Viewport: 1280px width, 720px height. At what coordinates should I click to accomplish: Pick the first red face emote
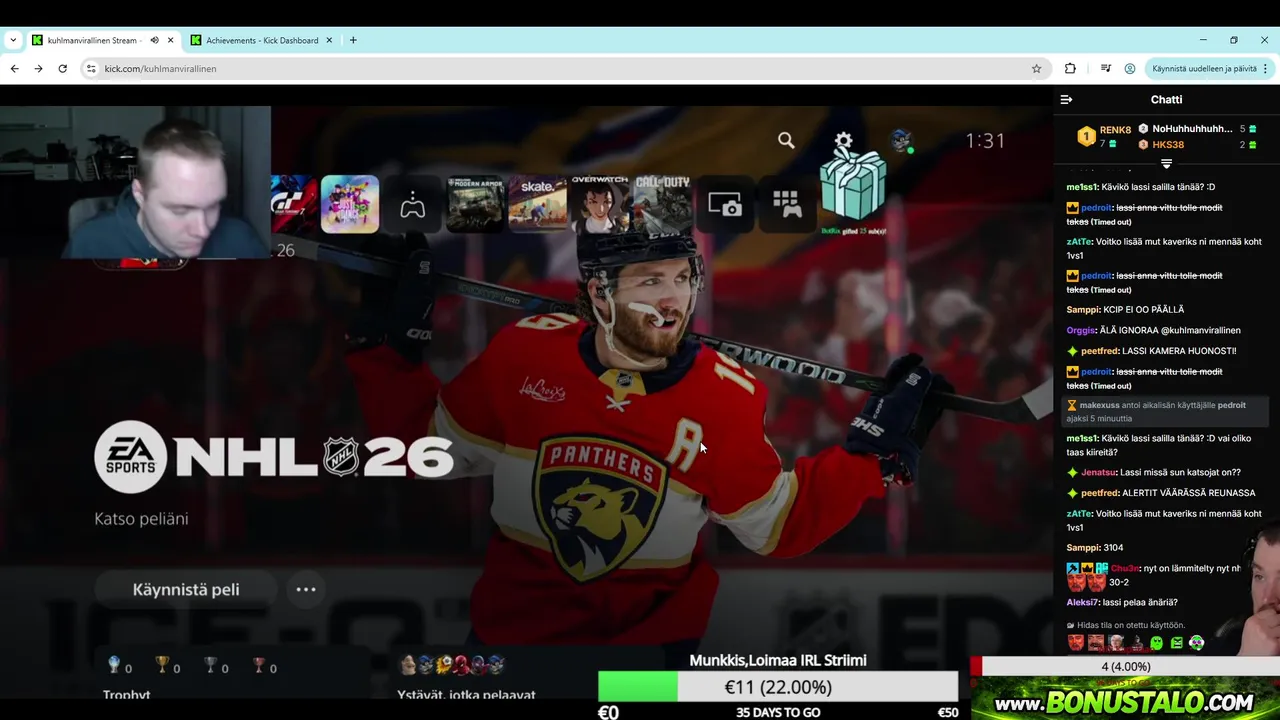[1076, 643]
